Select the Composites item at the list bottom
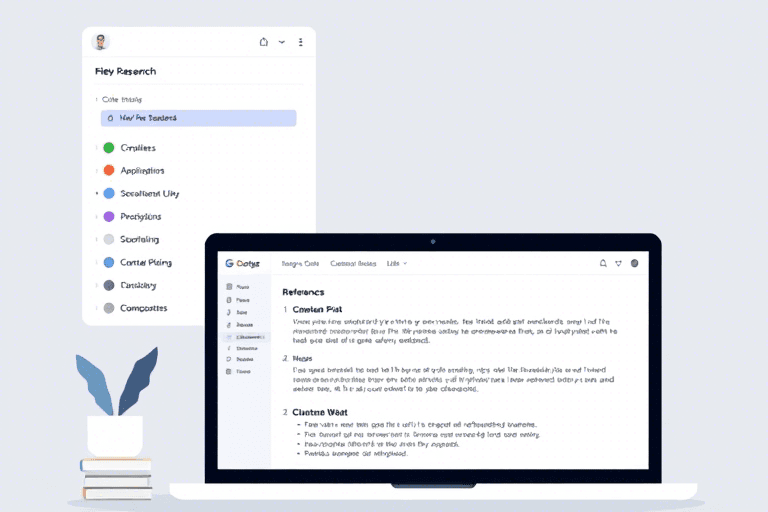Image resolution: width=768 pixels, height=512 pixels. [x=143, y=309]
